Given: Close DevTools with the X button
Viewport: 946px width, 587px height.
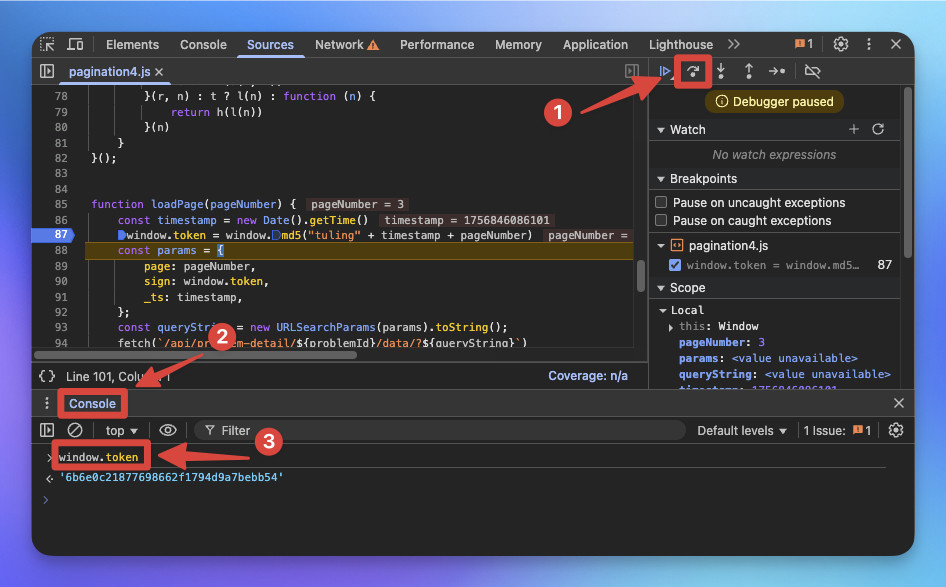Looking at the screenshot, I should coord(896,44).
